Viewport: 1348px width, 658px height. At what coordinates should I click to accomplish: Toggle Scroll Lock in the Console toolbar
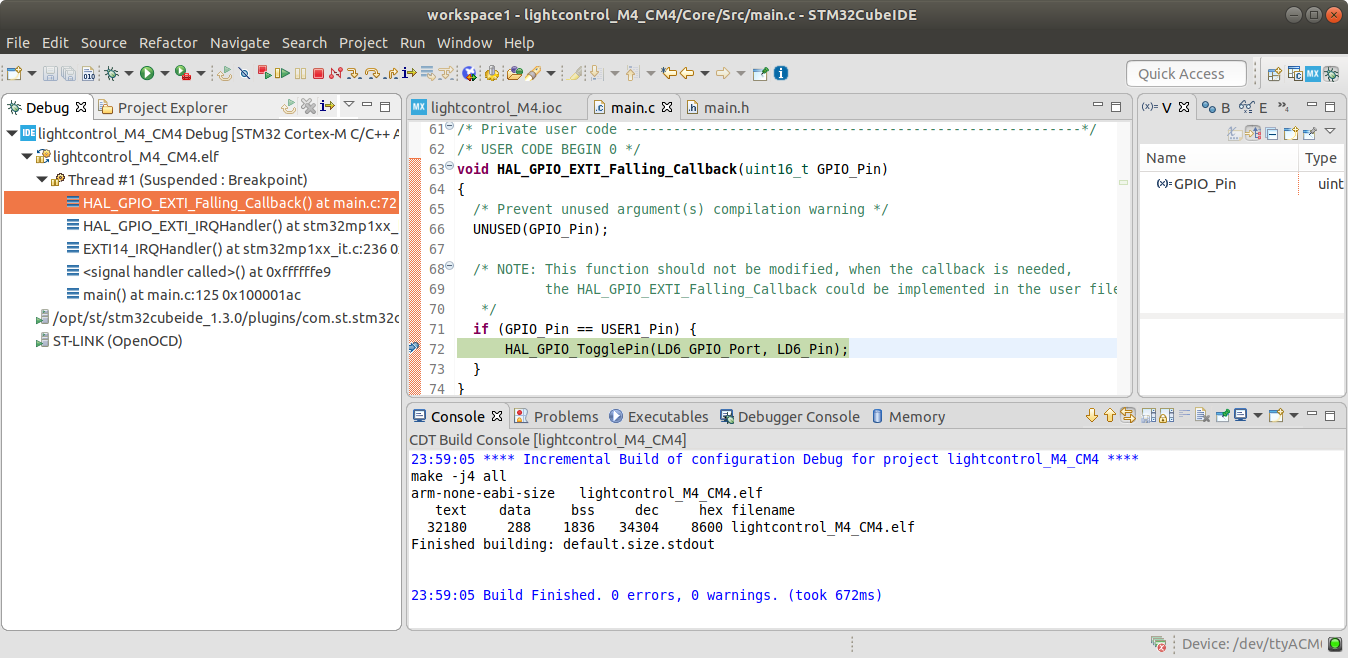tap(1166, 415)
